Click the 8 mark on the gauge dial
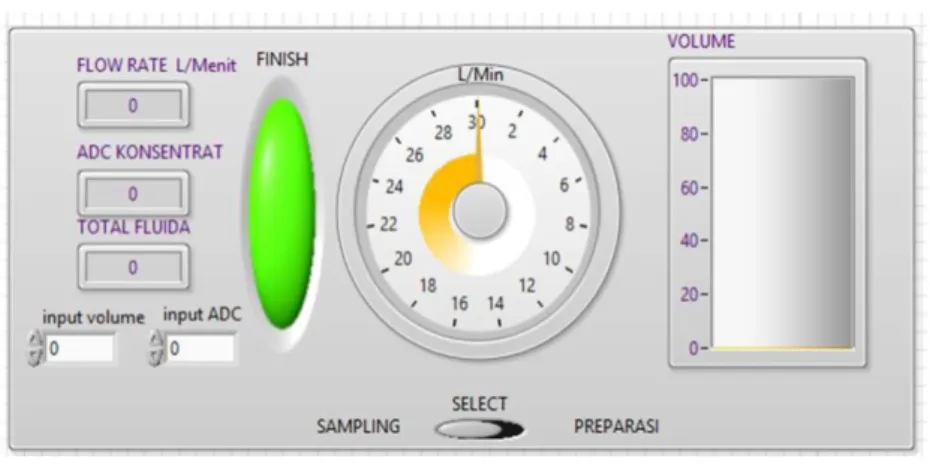930x468 pixels. tap(570, 224)
